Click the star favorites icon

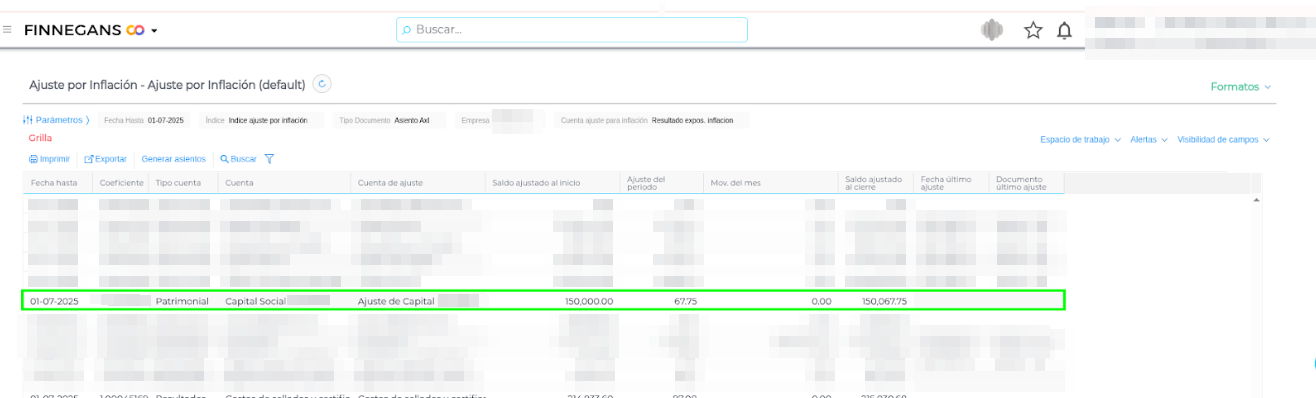coord(1033,30)
